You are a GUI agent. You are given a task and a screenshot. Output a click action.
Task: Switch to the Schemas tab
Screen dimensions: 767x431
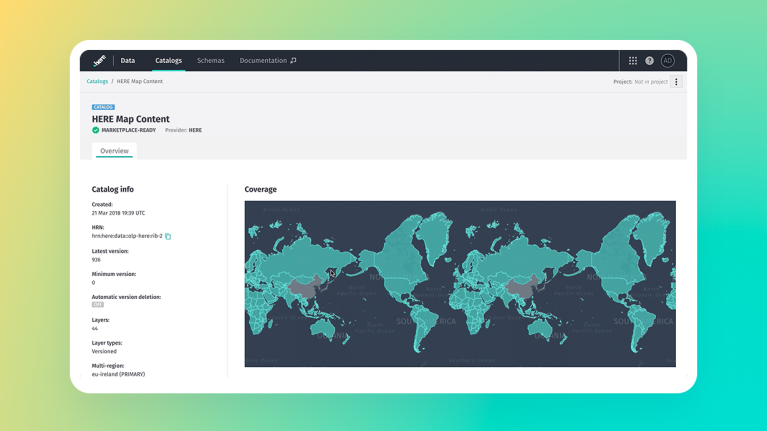click(x=211, y=61)
